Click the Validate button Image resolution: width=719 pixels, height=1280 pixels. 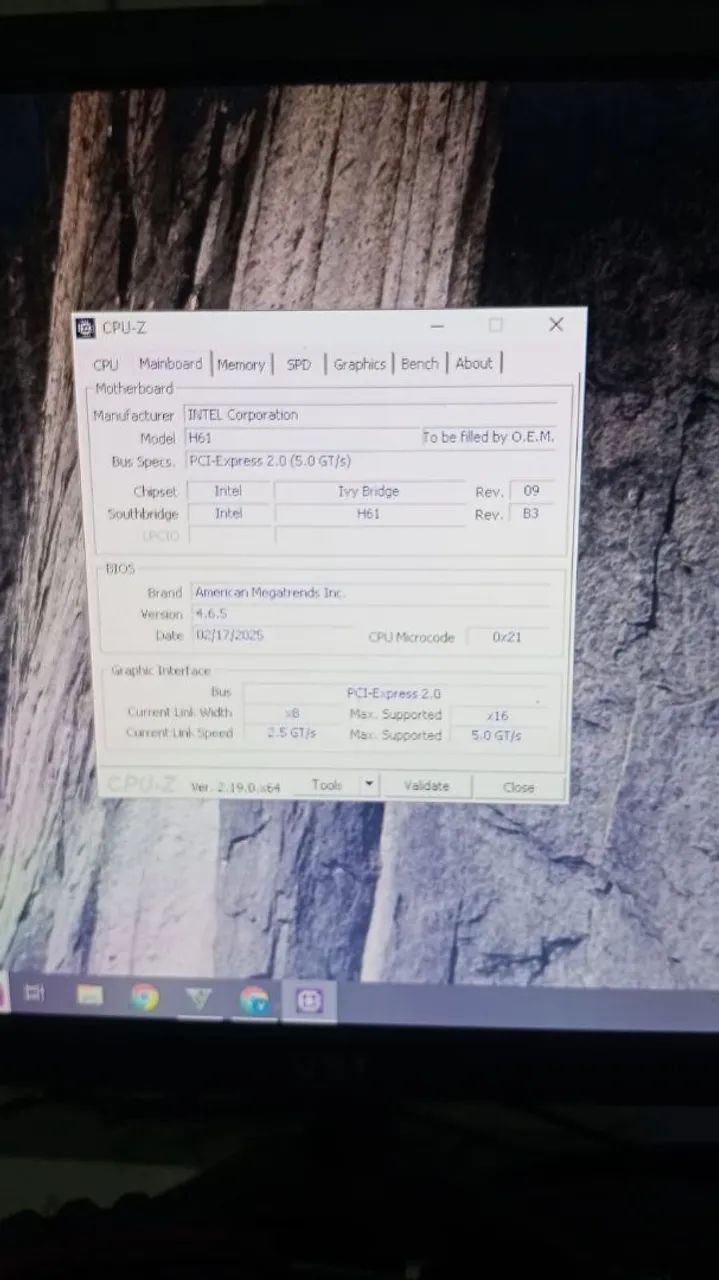point(427,786)
